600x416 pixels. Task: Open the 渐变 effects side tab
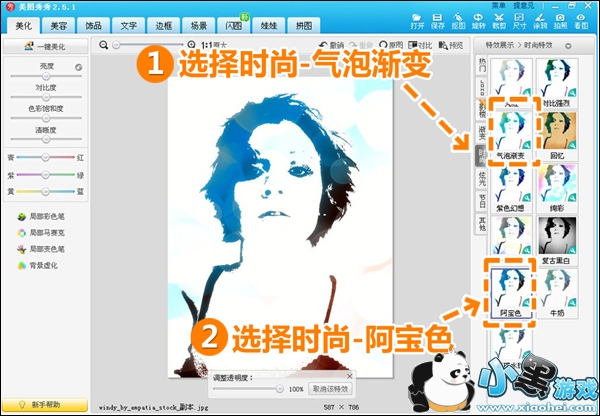click(482, 132)
